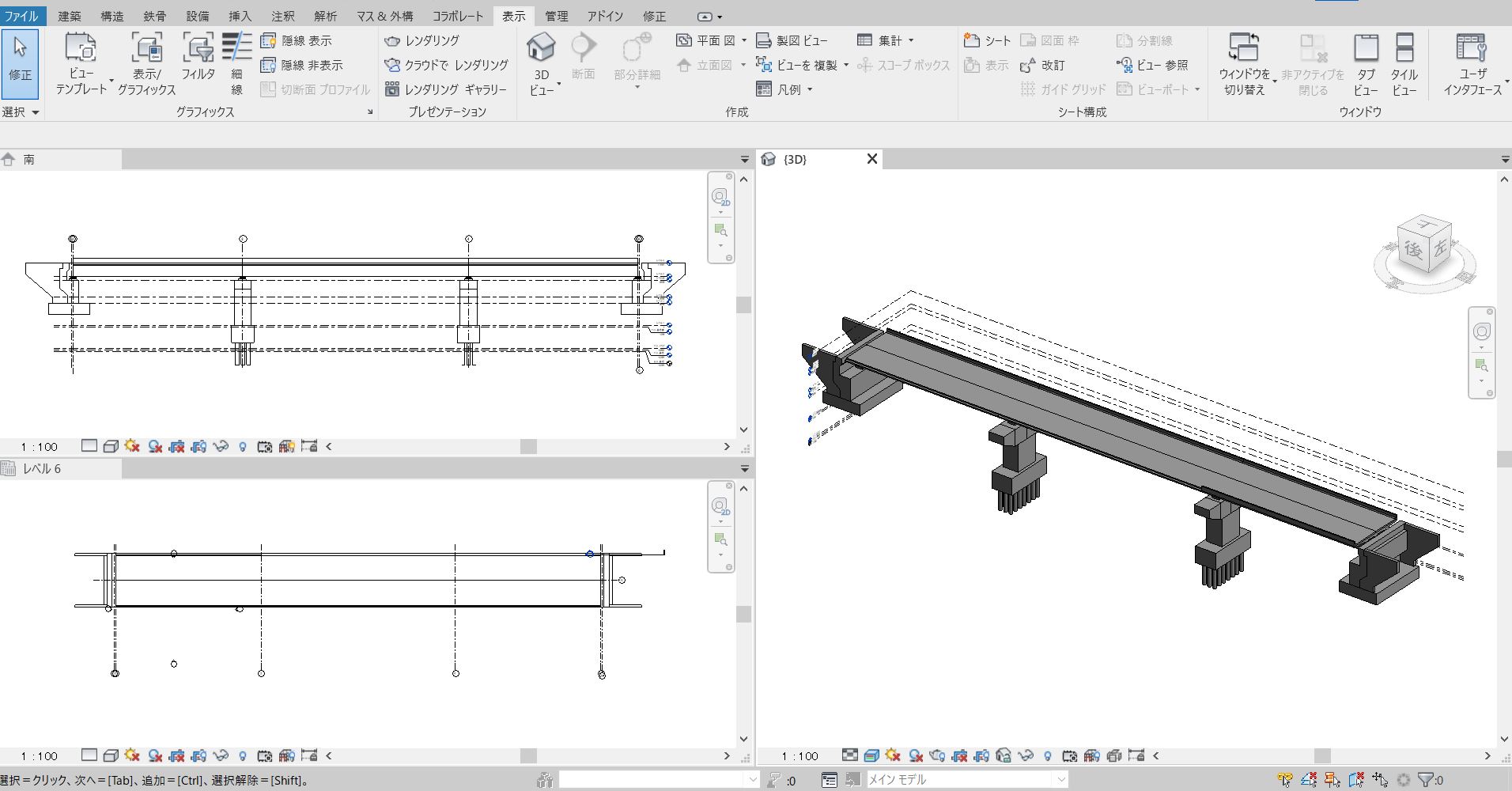
Task: Toggle shadows in the 3D view control bar
Action: [916, 756]
